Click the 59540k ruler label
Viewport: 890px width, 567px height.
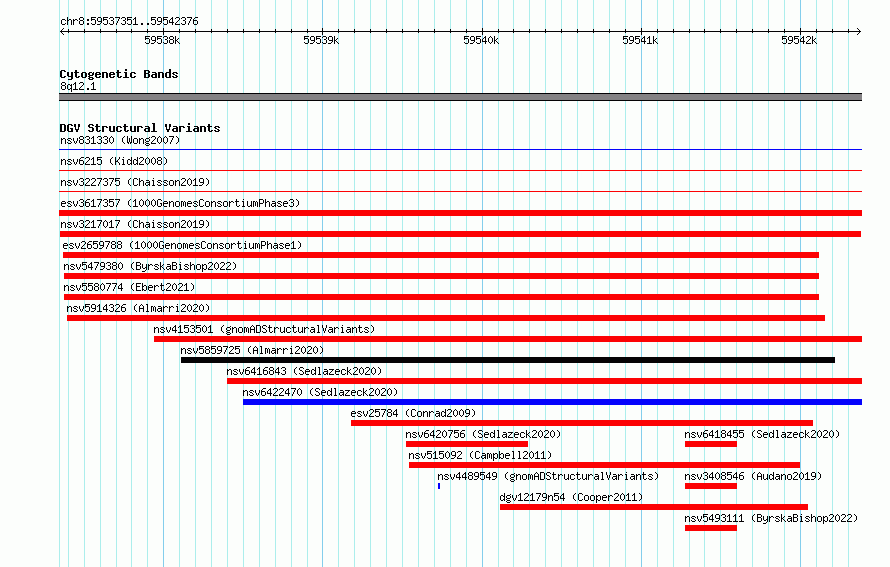(x=481, y=40)
